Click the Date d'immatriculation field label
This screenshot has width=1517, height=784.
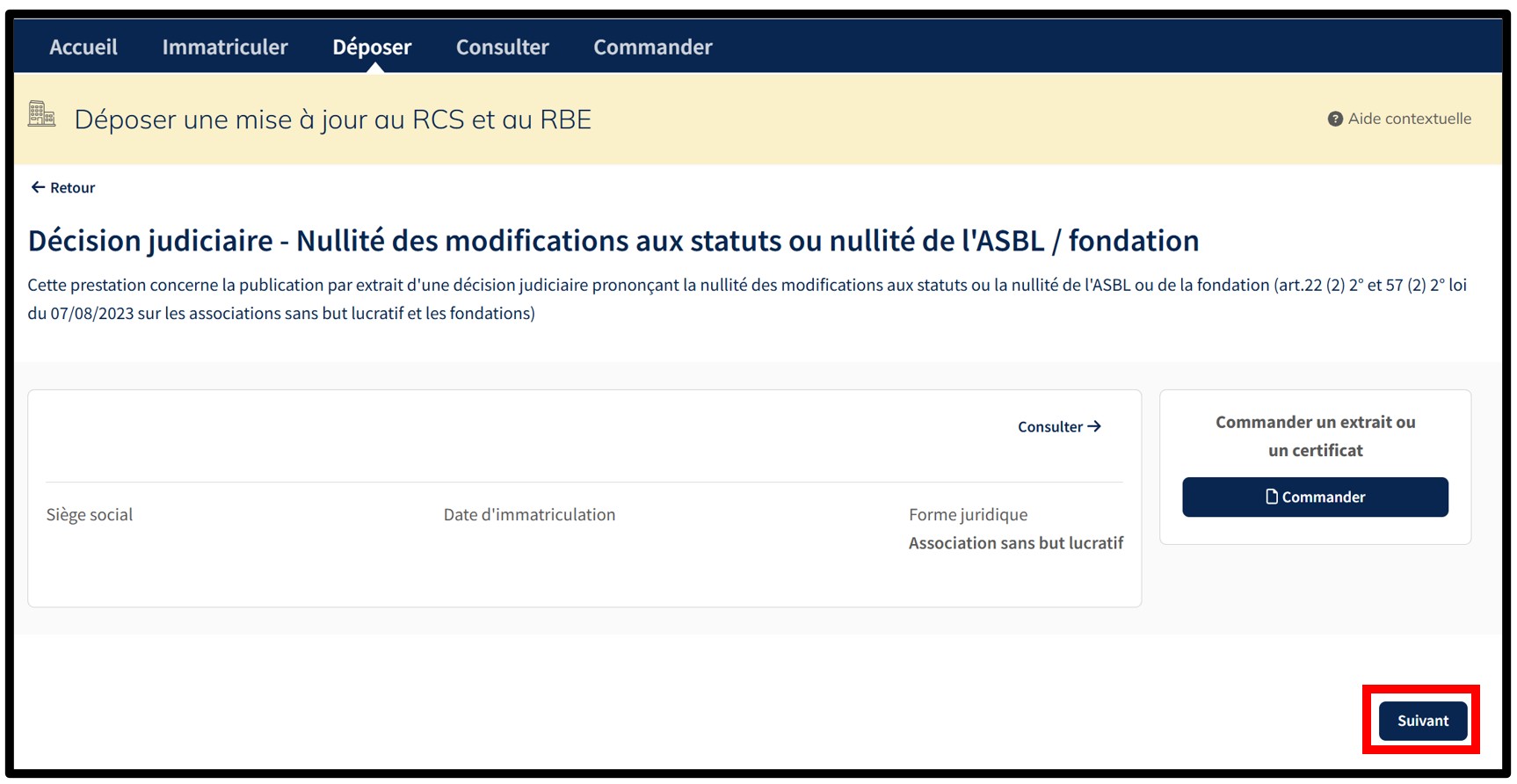(529, 514)
